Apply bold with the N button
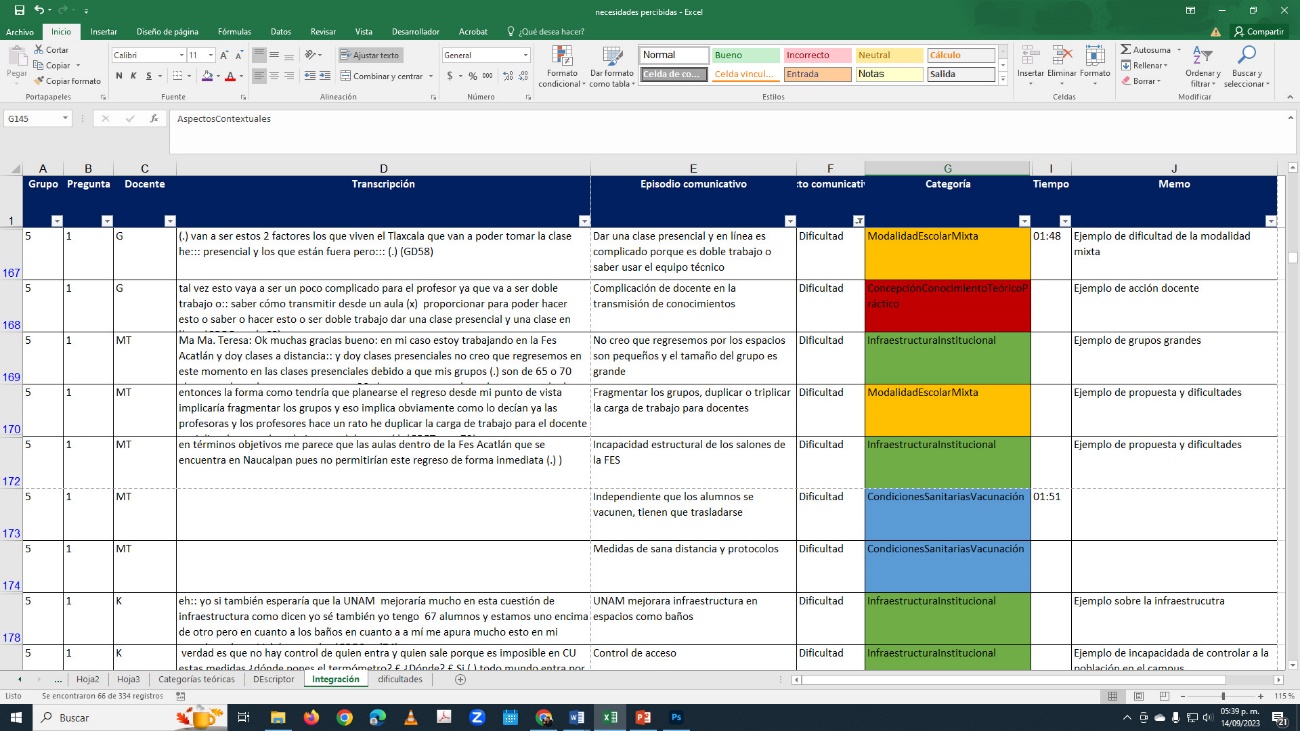1300x731 pixels. (119, 76)
